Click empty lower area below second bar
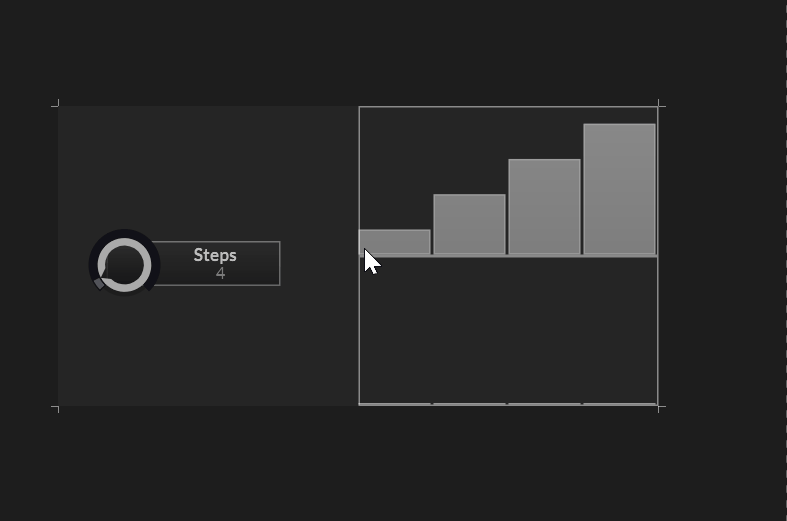This screenshot has height=521, width=787. click(x=469, y=330)
